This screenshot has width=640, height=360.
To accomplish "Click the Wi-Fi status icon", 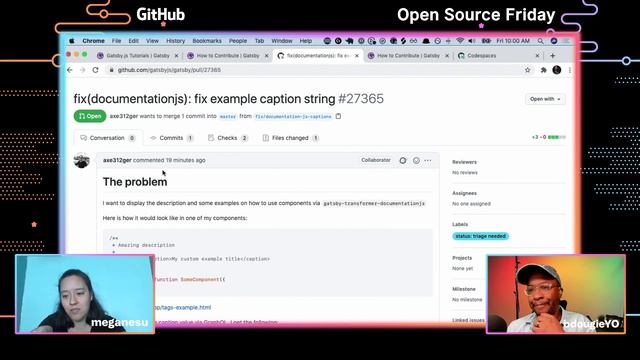I will [x=460, y=41].
